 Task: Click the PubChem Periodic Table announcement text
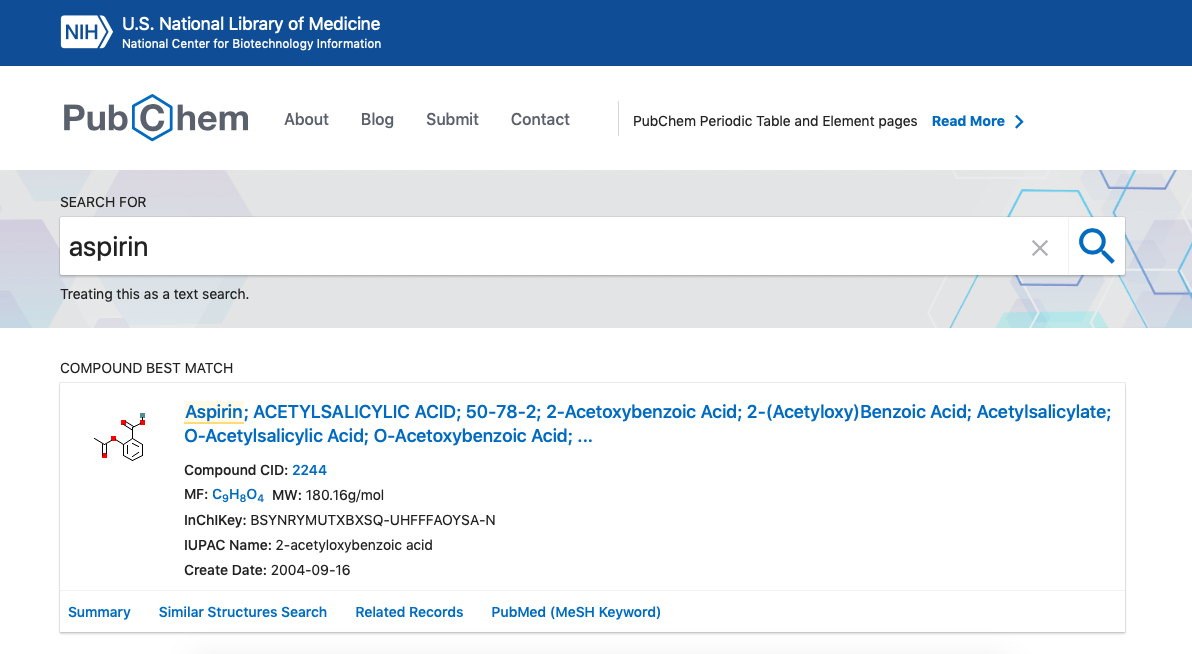(775, 122)
